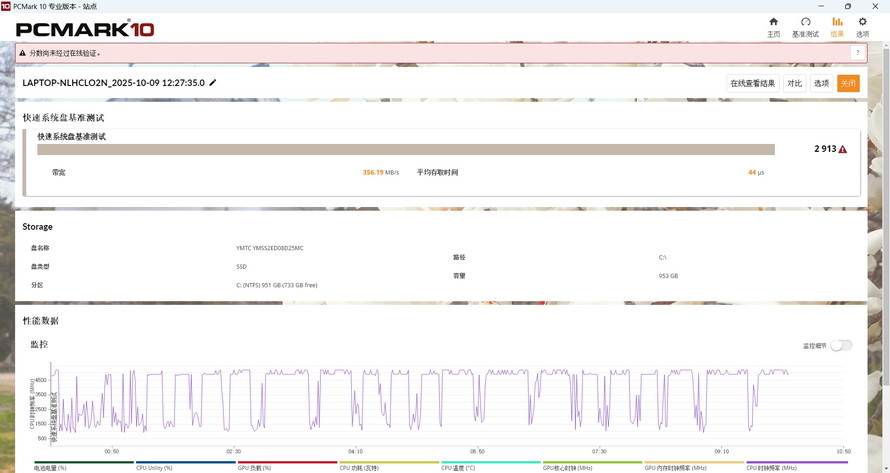Click the question mark help button on warning banner

click(857, 53)
